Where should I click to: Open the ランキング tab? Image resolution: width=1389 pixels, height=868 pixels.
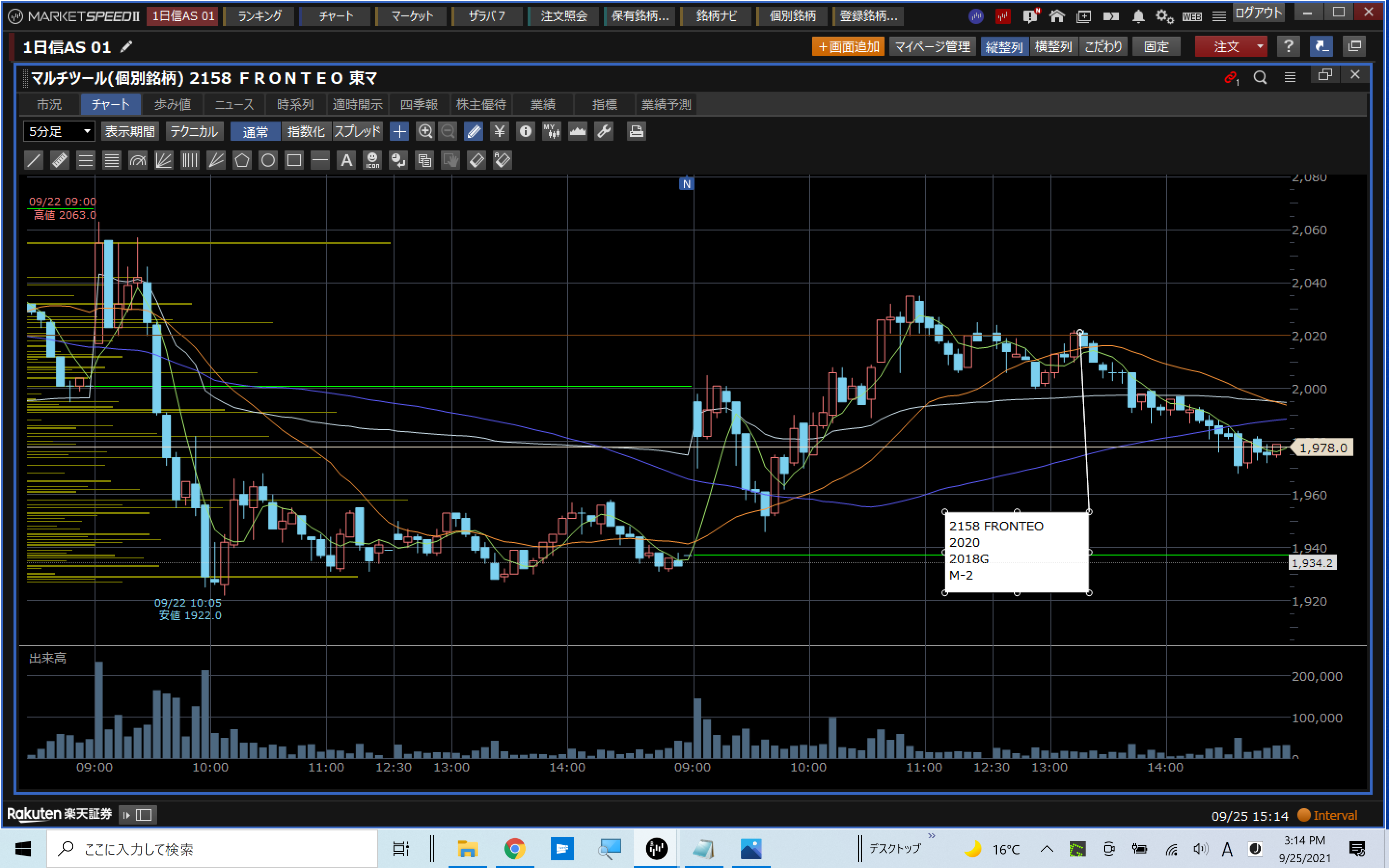pos(259,16)
